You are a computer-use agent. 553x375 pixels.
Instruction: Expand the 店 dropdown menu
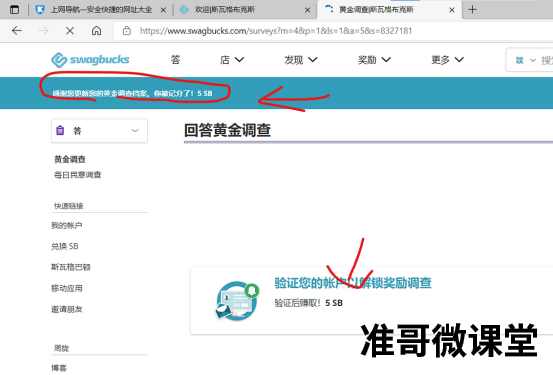[231, 60]
